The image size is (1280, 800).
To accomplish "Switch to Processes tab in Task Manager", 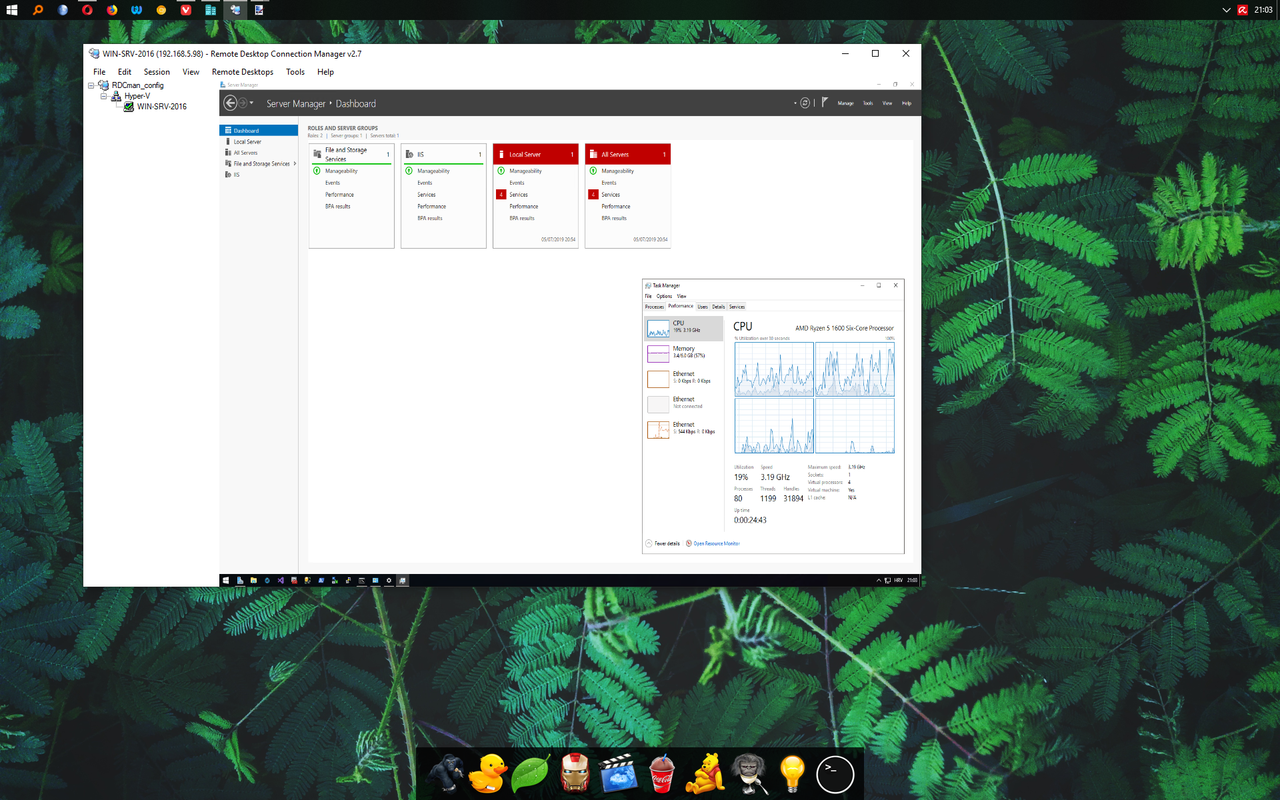I will click(655, 307).
